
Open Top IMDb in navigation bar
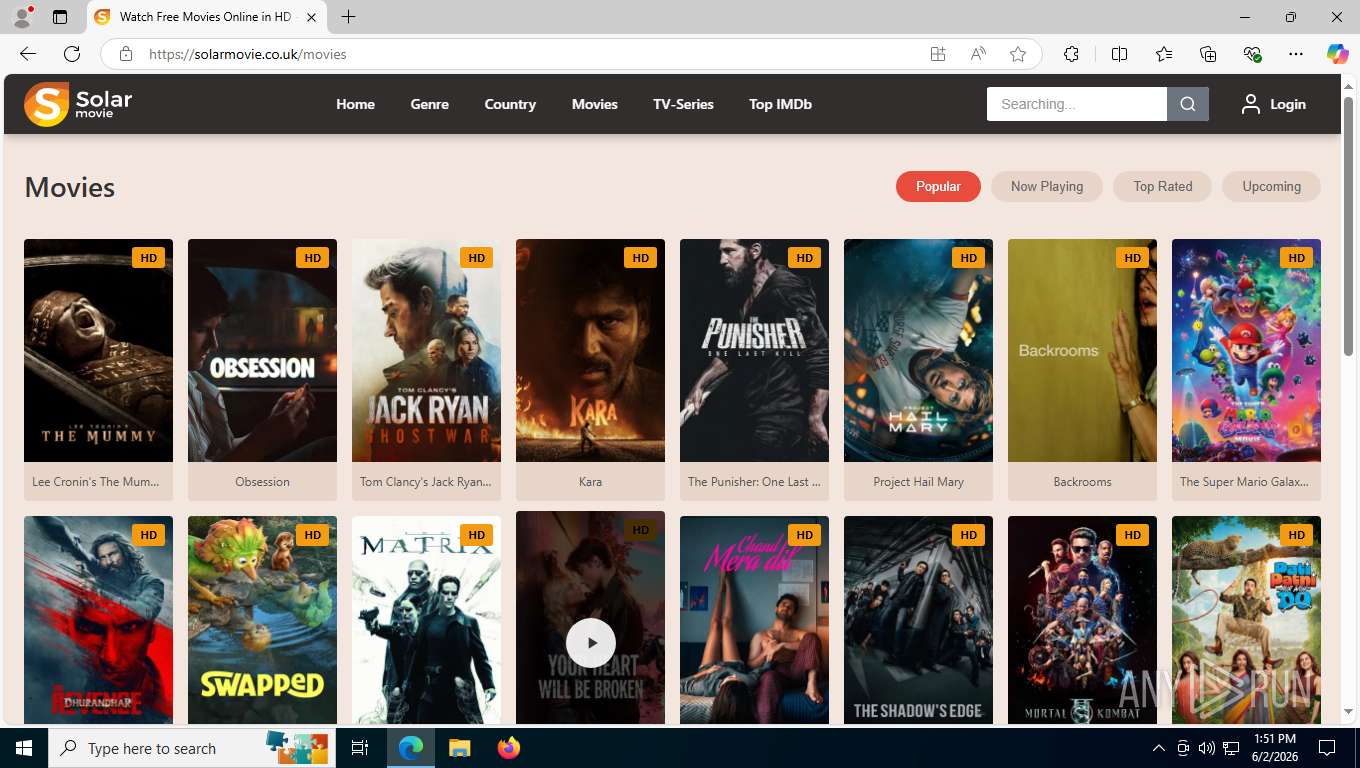coord(780,104)
